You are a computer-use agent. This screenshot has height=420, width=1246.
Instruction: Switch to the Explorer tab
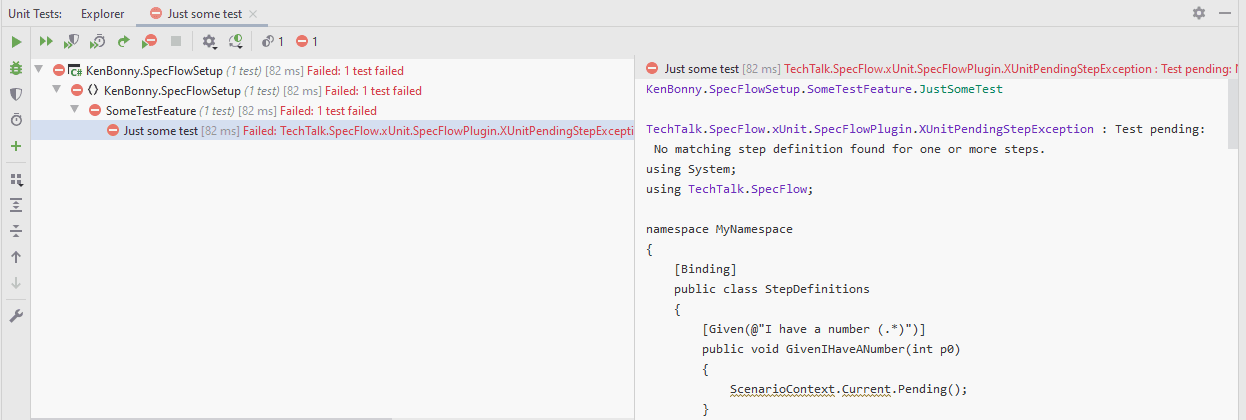click(102, 14)
